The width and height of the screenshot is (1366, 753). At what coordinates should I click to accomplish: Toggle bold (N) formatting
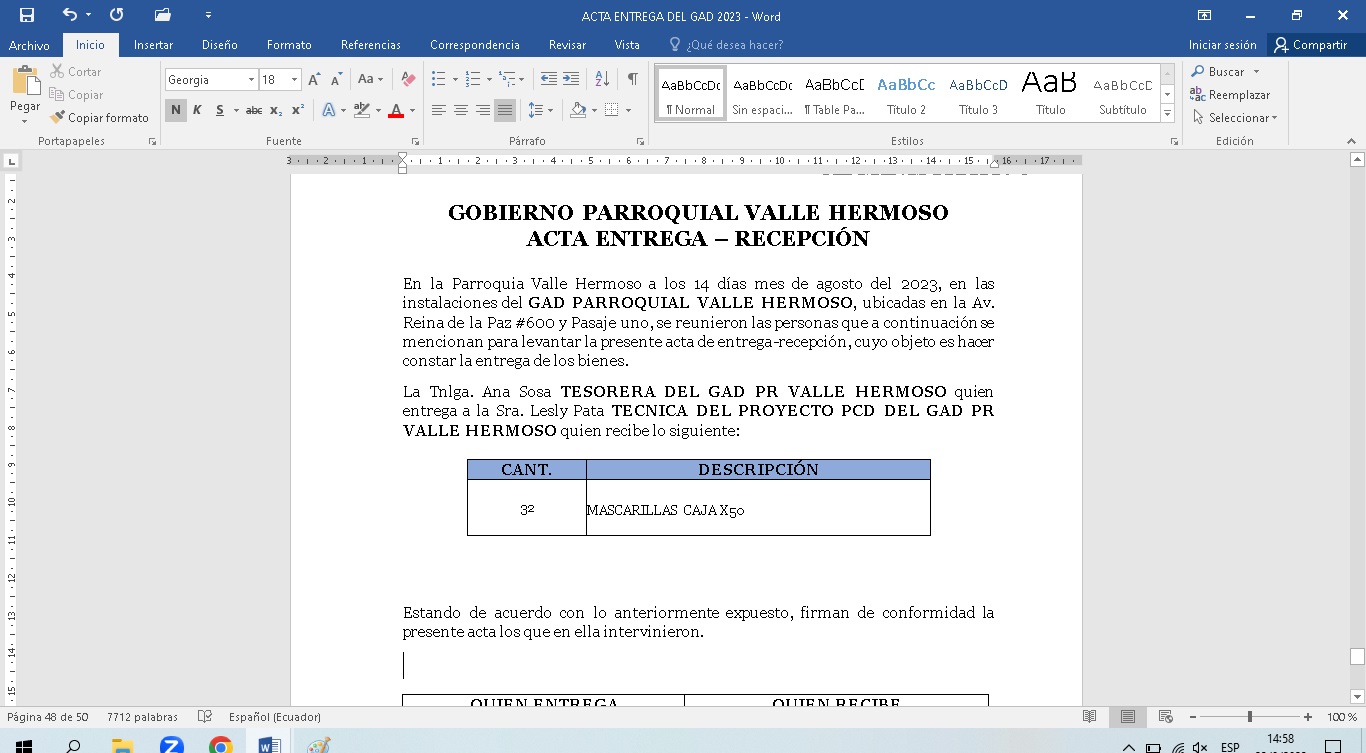(176, 110)
